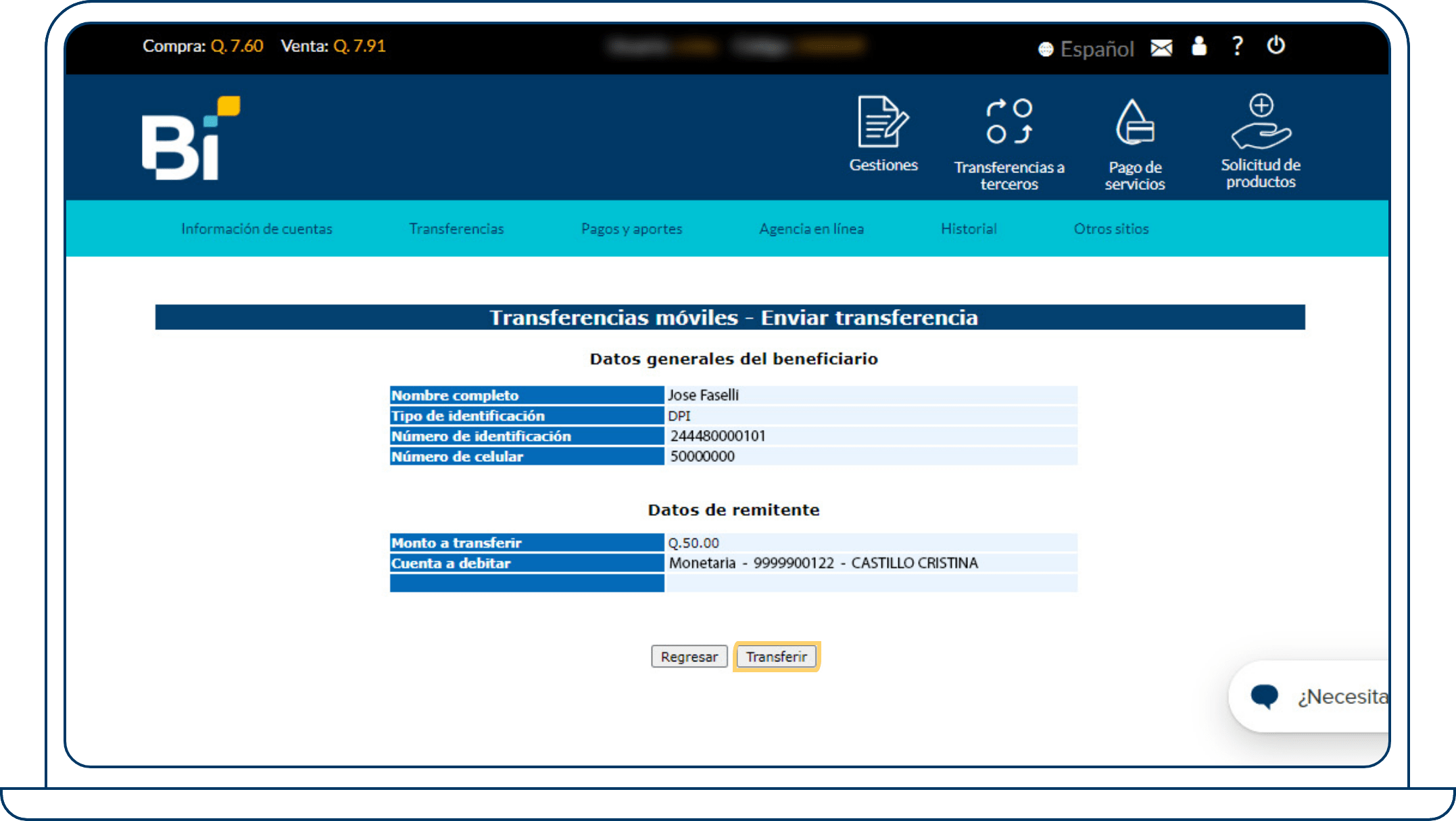Click the Número de celular label

click(x=458, y=456)
